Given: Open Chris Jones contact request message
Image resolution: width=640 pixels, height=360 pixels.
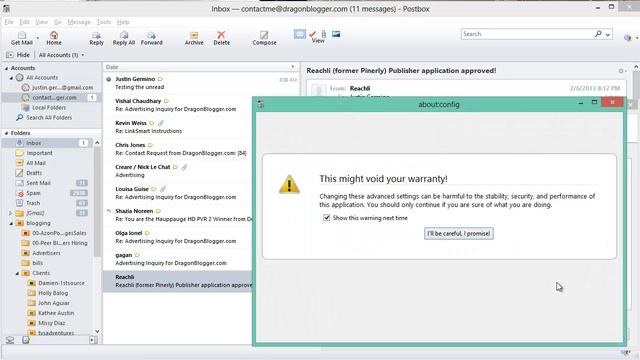Looking at the screenshot, I should point(178,149).
